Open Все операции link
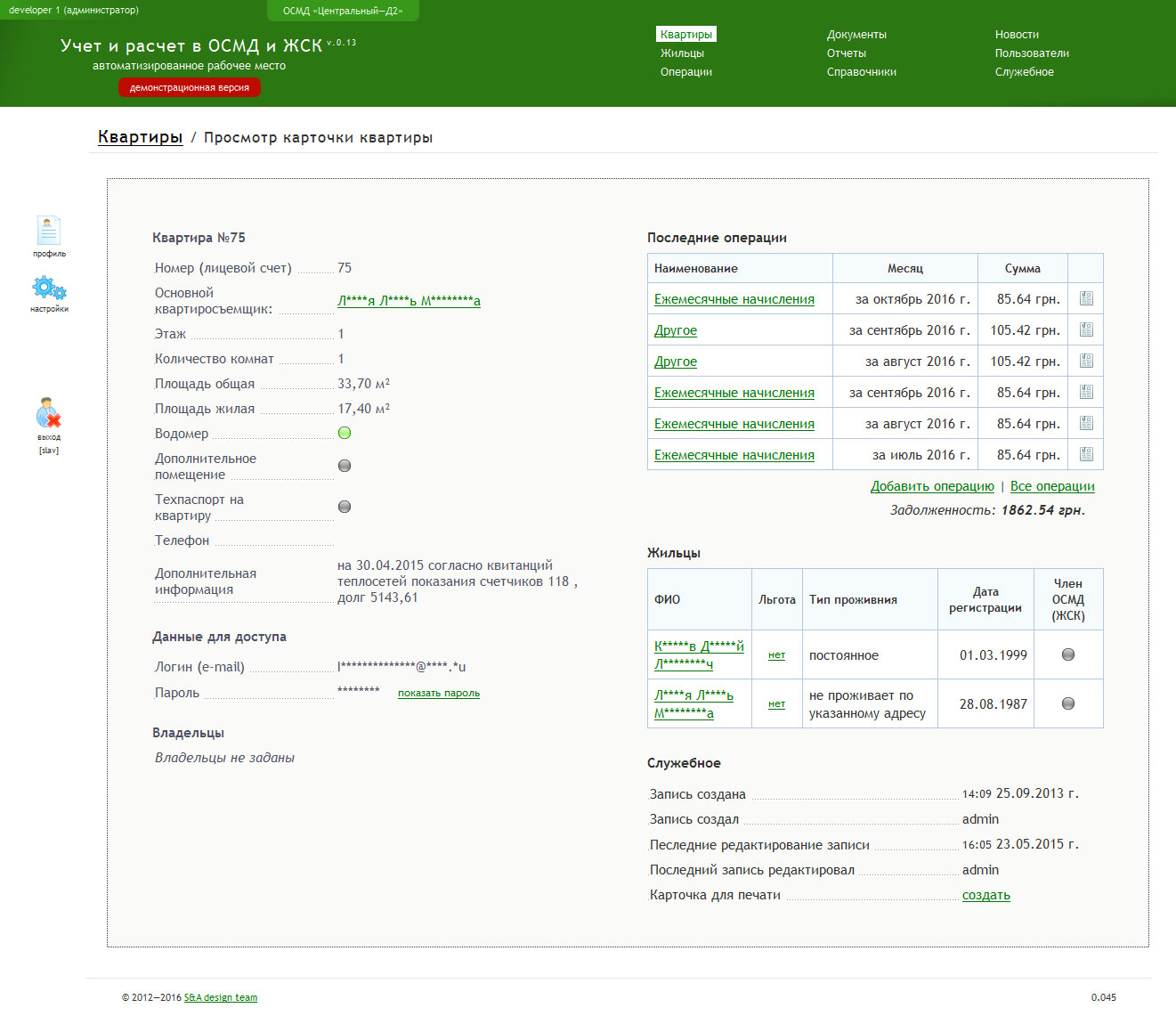Screen dimensions: 1176x1016 [x=1052, y=486]
